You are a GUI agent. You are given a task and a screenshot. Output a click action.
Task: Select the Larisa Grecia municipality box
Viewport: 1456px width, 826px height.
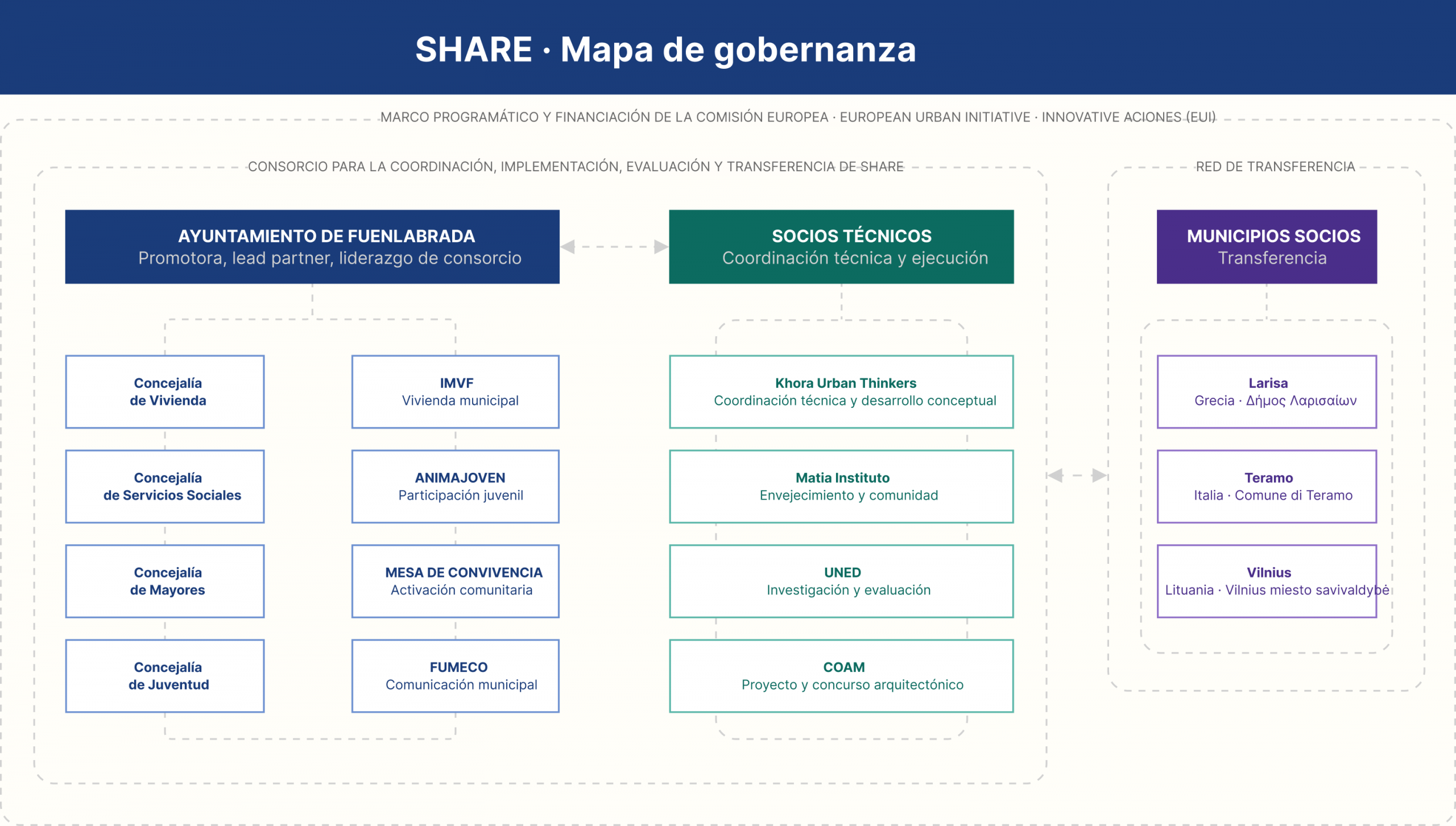[1266, 391]
